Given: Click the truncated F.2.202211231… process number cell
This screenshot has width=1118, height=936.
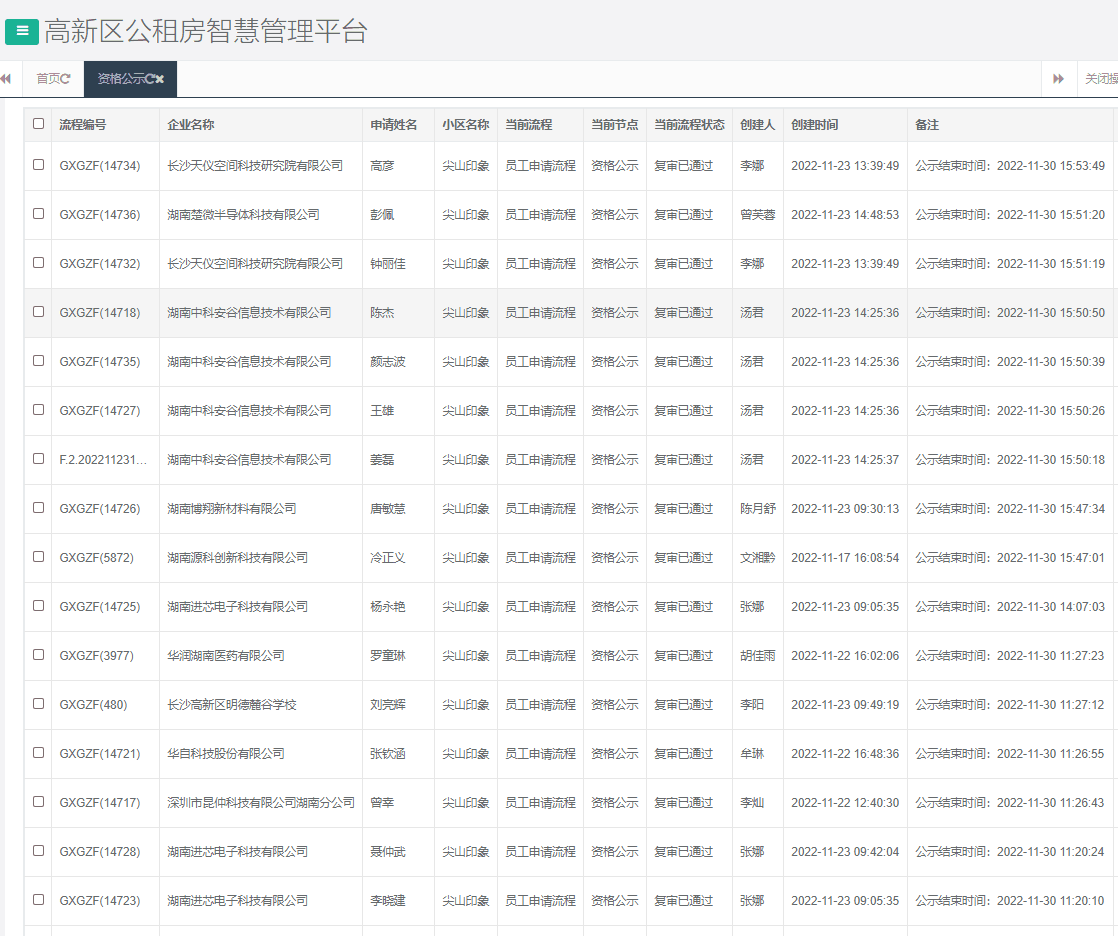Looking at the screenshot, I should (x=103, y=460).
